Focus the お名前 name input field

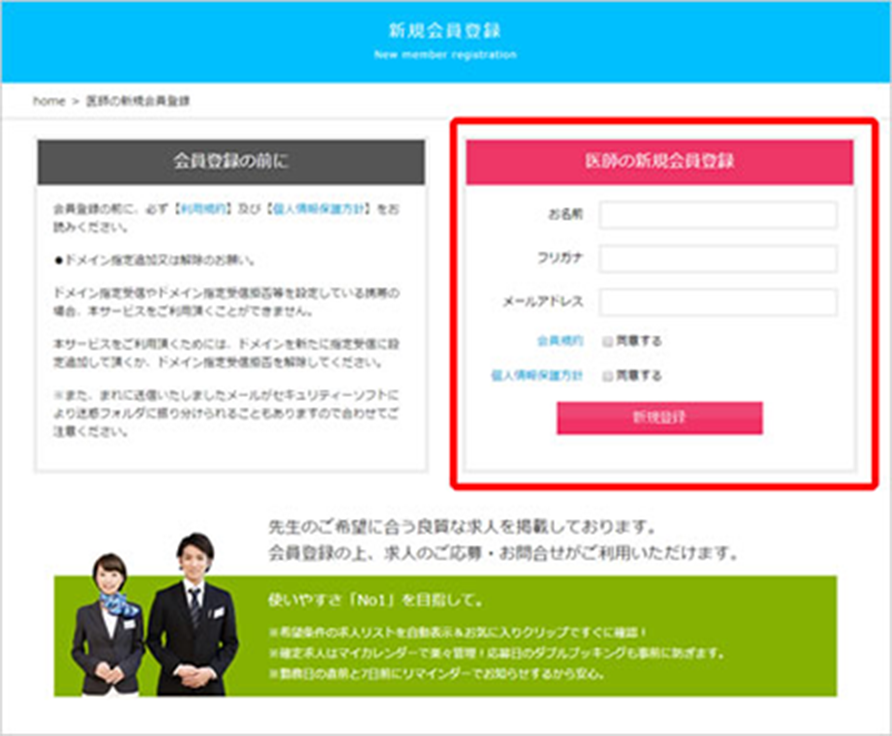pyautogui.click(x=717, y=216)
